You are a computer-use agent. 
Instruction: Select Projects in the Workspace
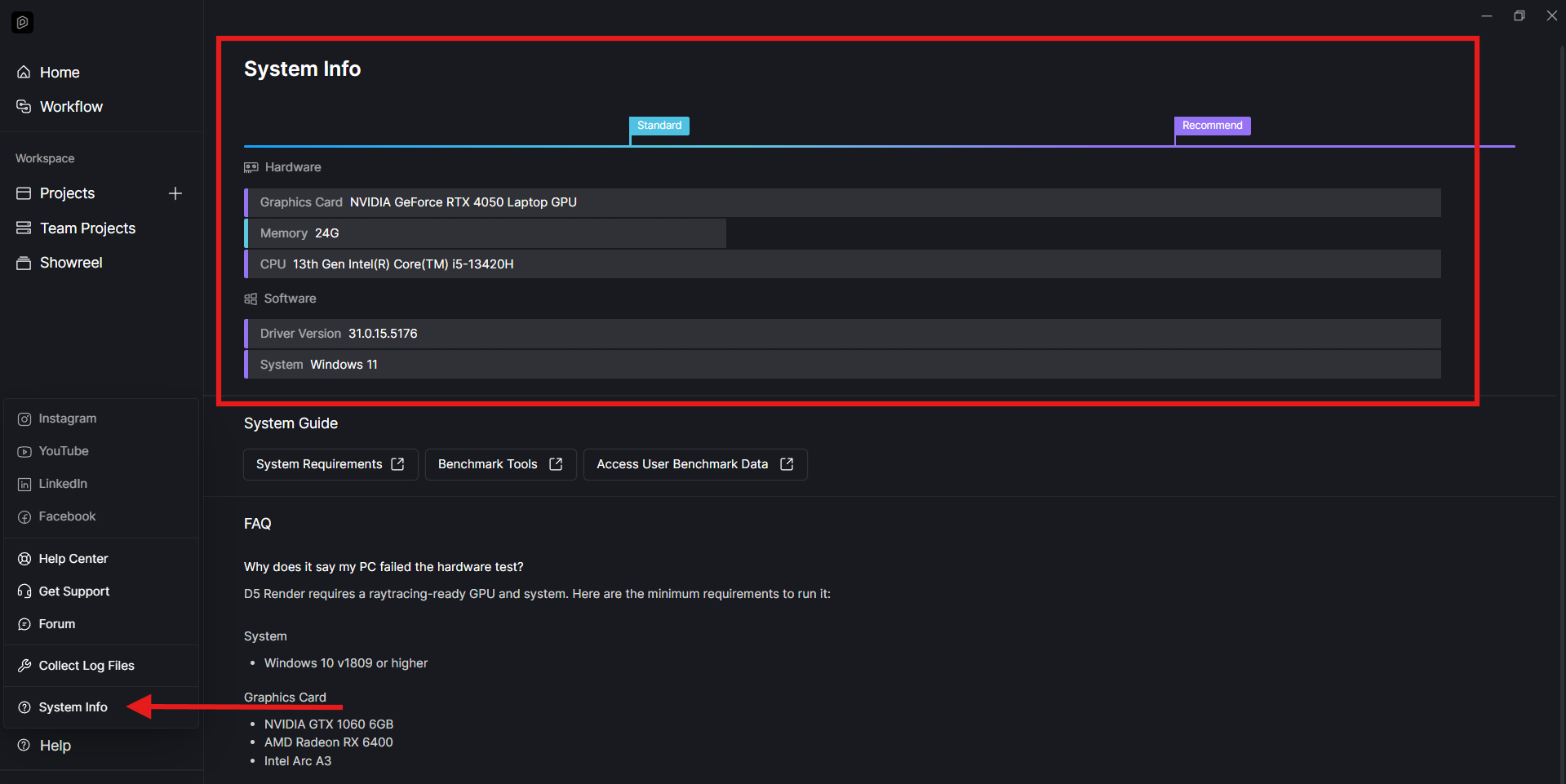tap(67, 193)
